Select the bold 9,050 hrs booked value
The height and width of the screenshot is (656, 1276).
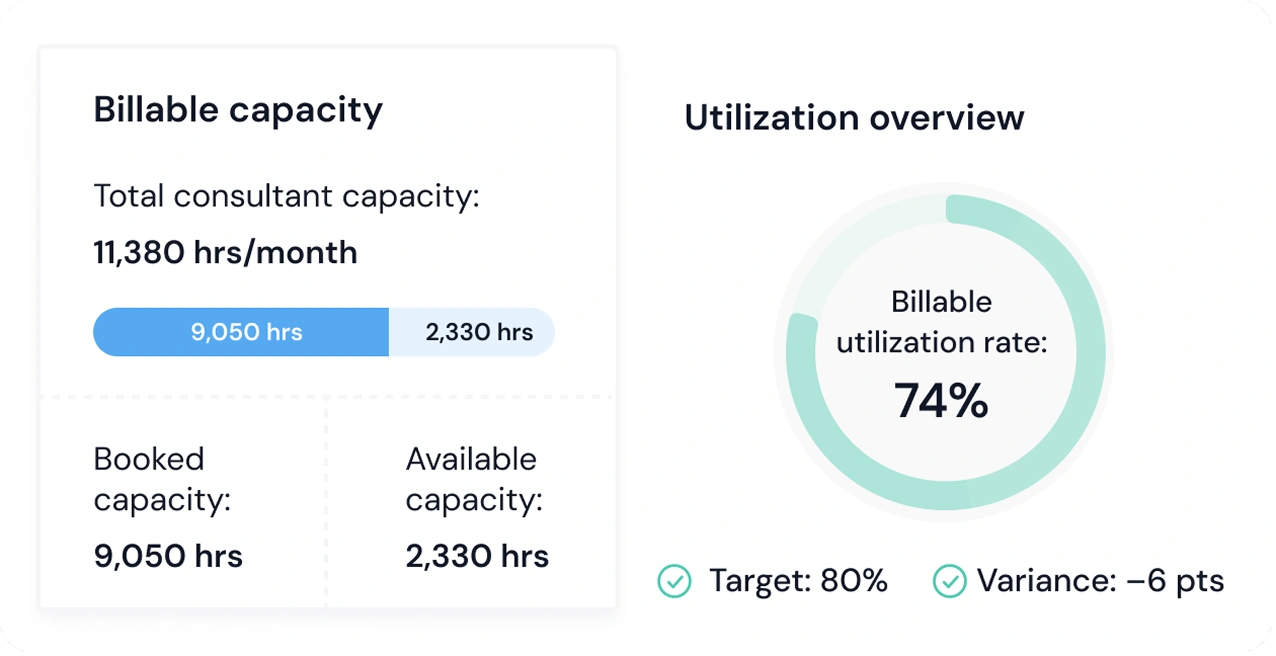[x=168, y=556]
